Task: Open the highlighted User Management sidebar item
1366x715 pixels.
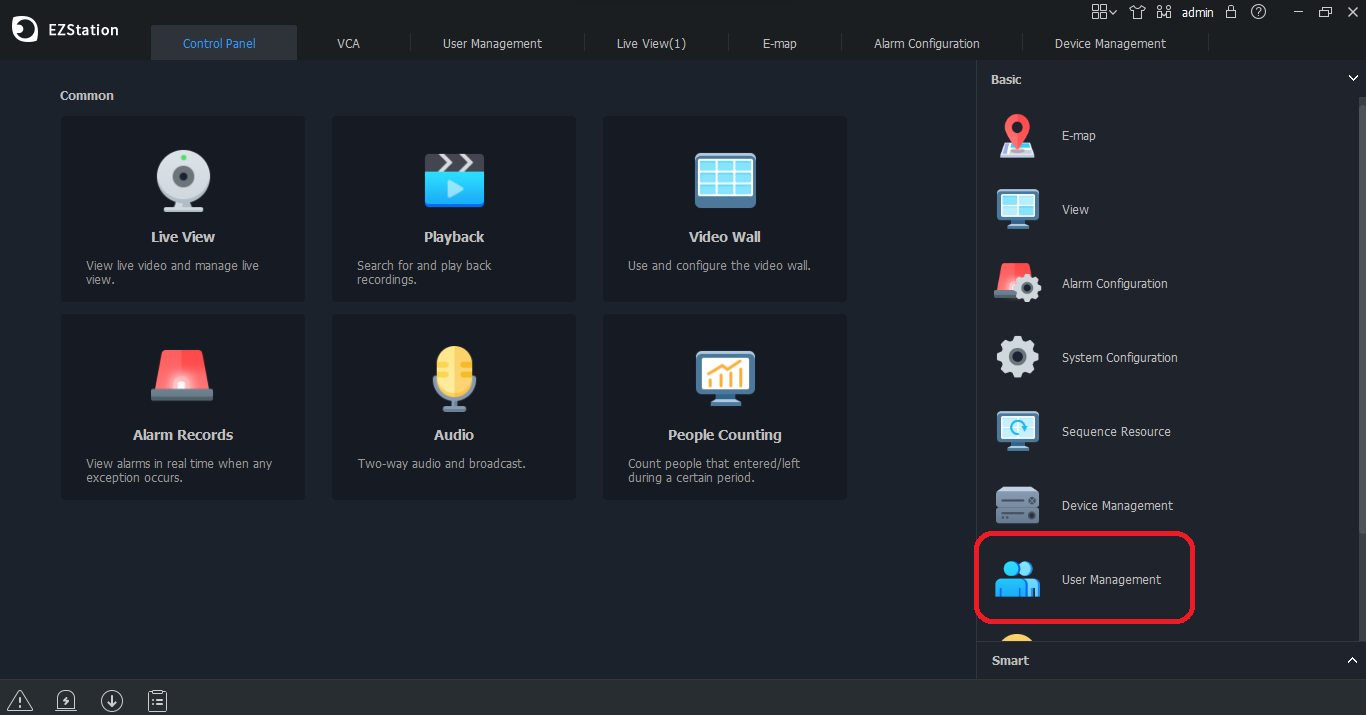Action: [x=1110, y=579]
